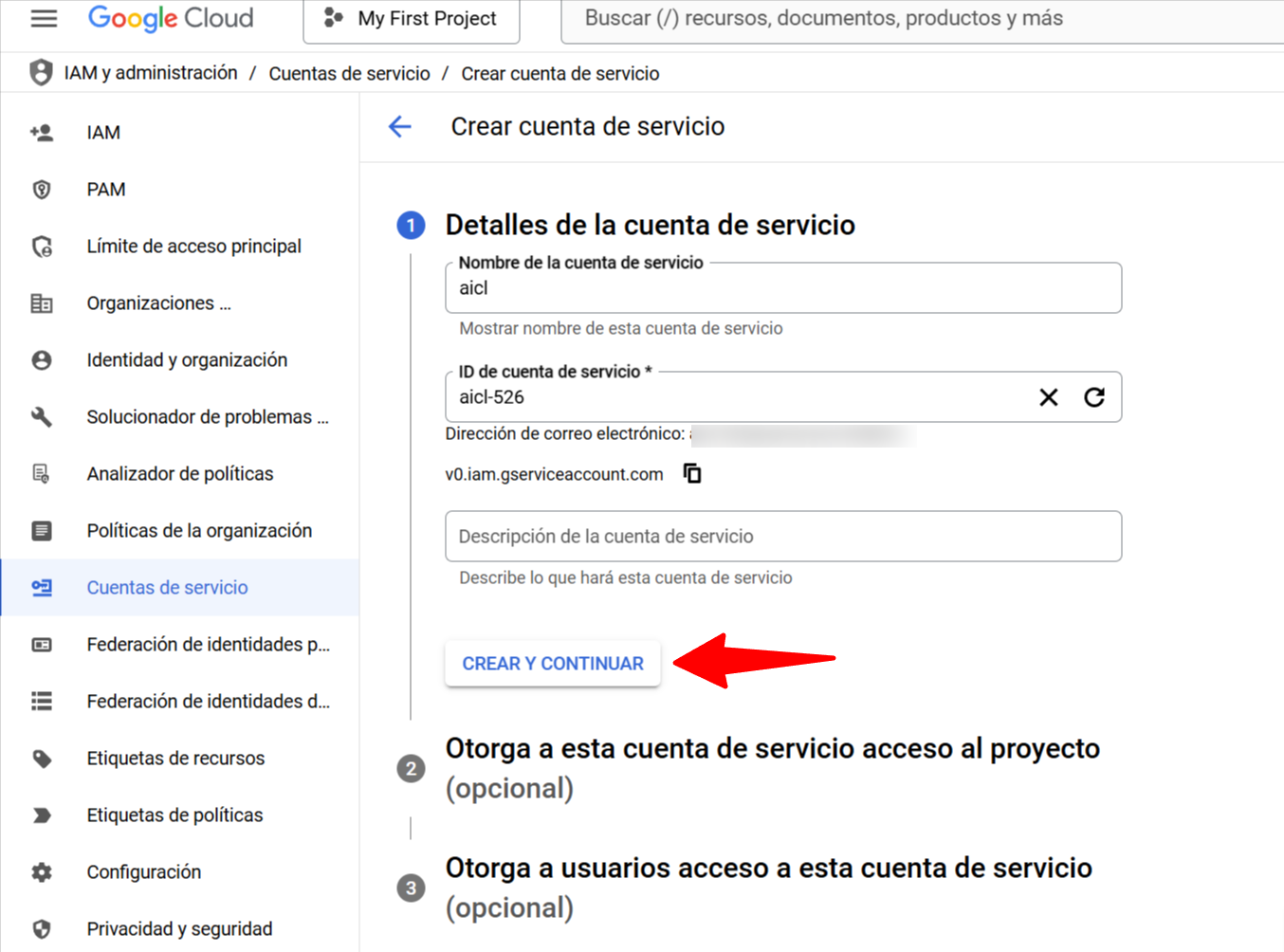Open Analizador de políticas in sidebar
This screenshot has width=1284, height=952.
tap(180, 474)
